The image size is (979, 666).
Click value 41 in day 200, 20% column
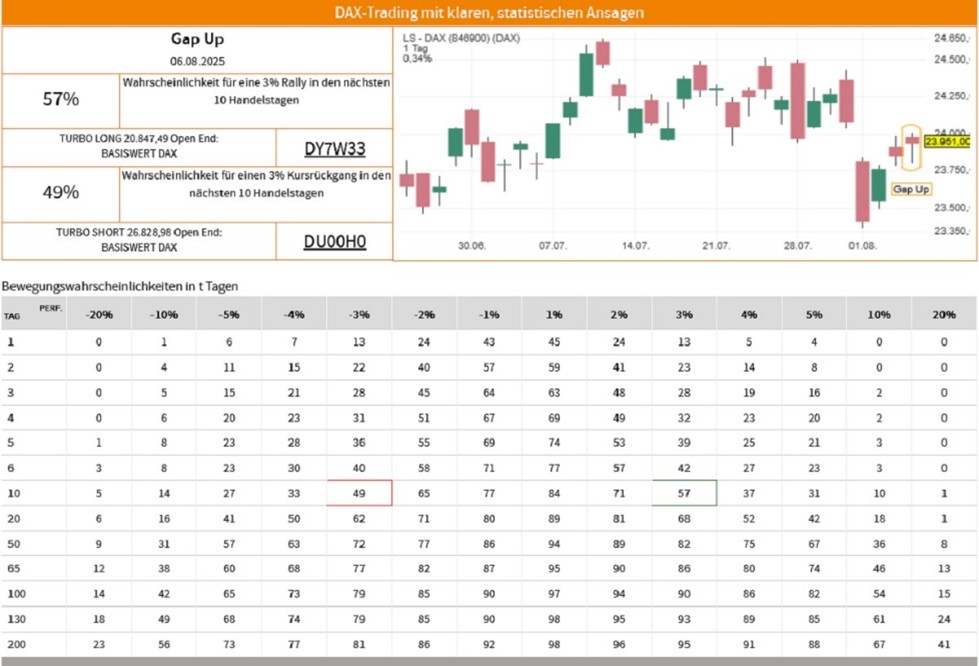point(943,644)
